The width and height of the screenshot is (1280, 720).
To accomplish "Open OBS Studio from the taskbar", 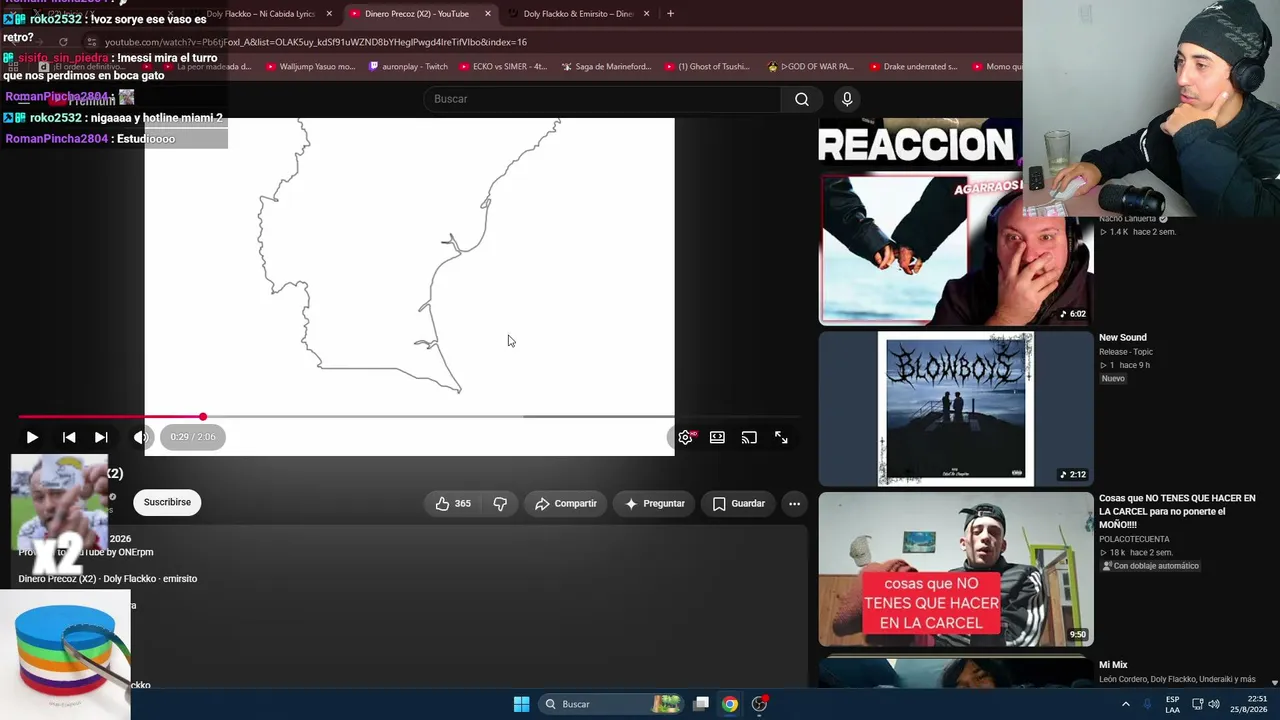I will pyautogui.click(x=759, y=704).
